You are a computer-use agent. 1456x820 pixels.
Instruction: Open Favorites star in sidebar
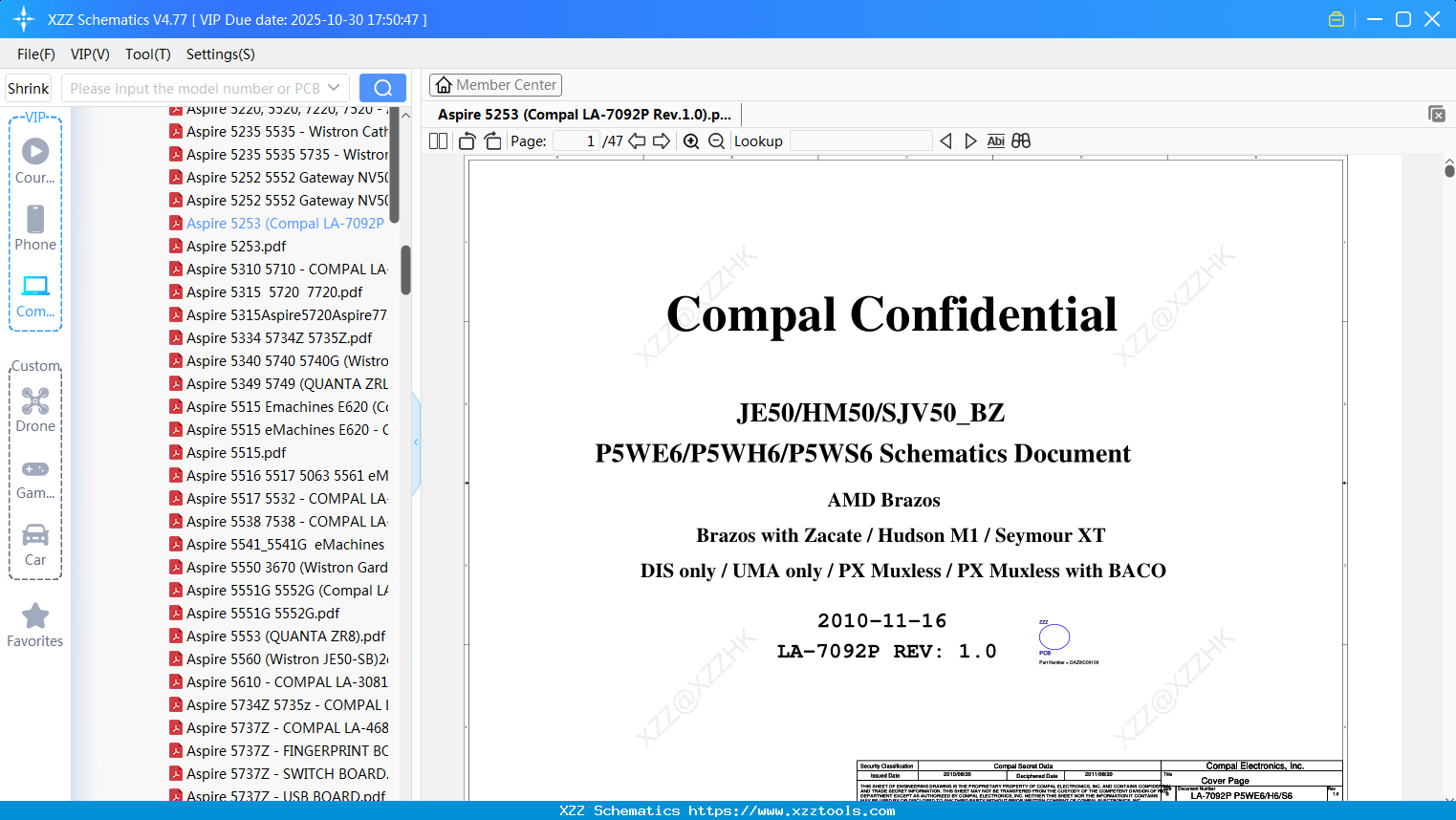[35, 625]
